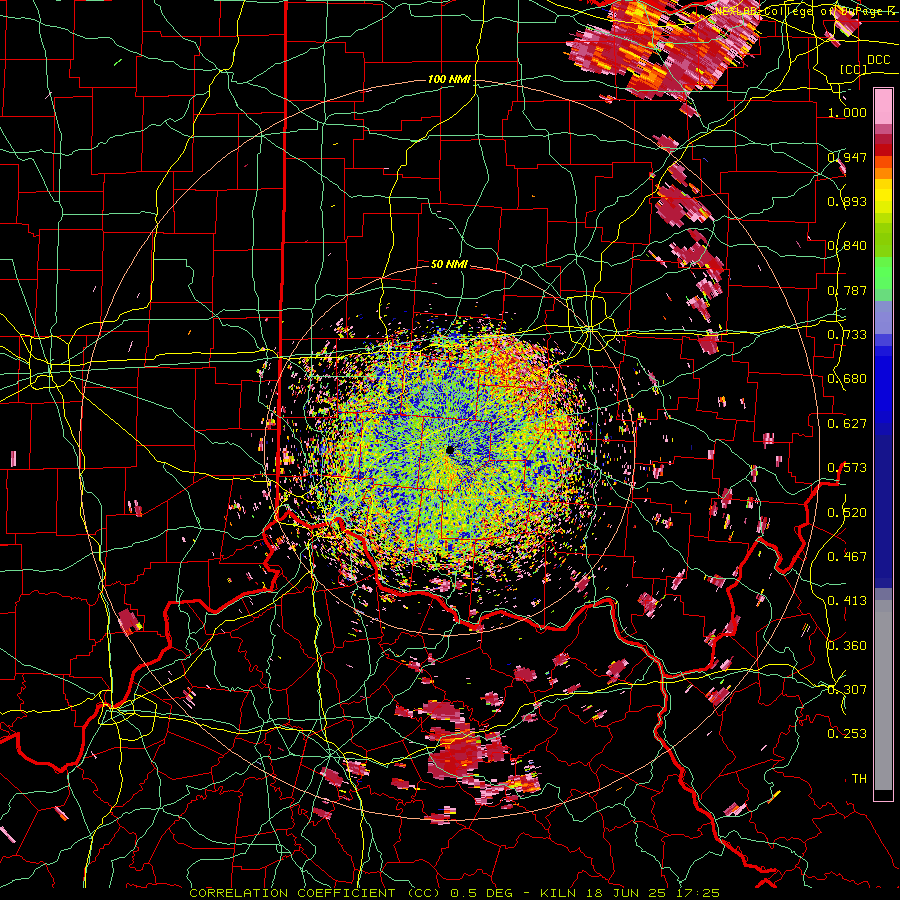900x900 pixels.
Task: Click the CORRELATION COEFFICIENT (CC) caption text
Action: point(315,893)
